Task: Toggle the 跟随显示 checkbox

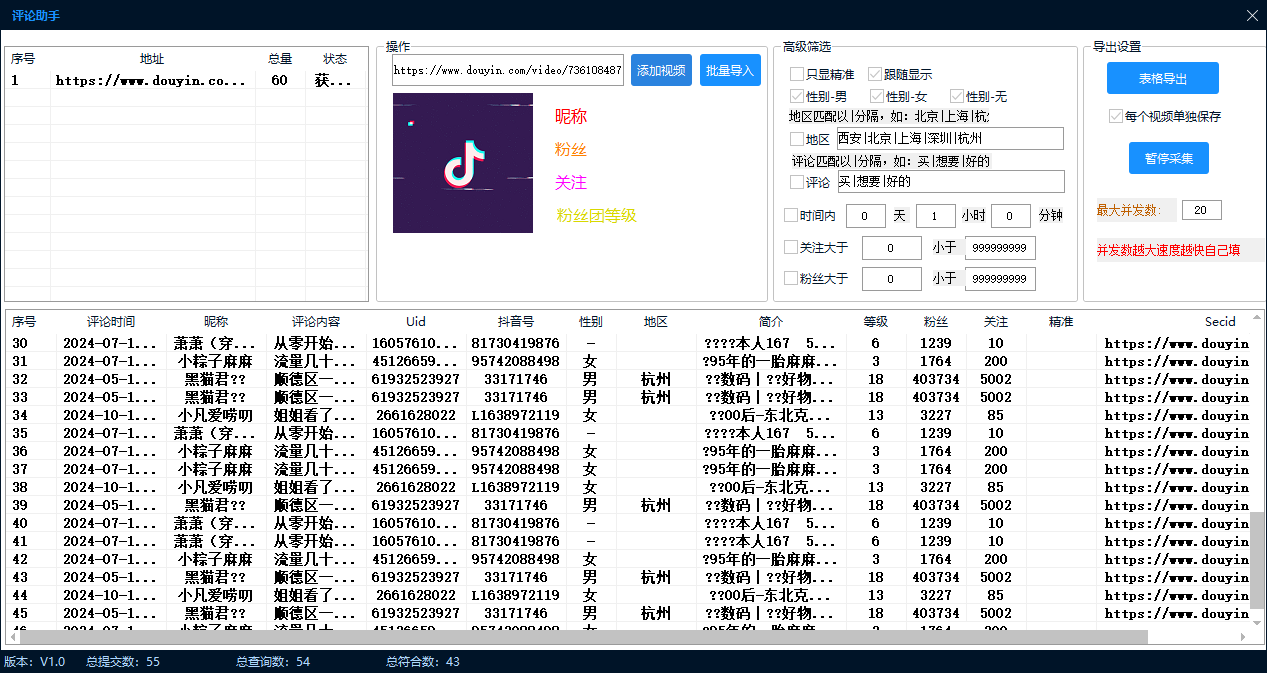Action: coord(875,74)
